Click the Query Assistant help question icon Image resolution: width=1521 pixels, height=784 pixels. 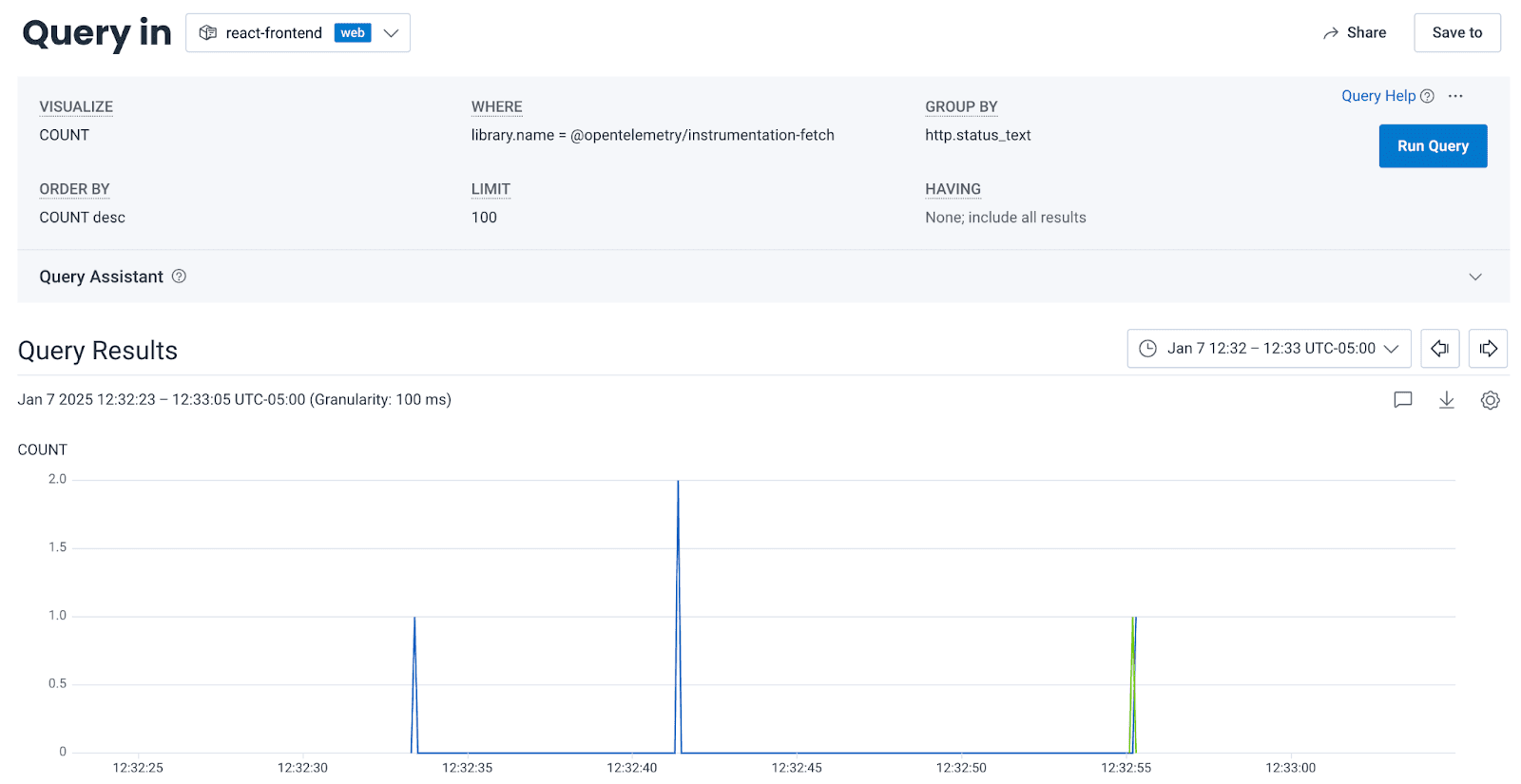[179, 277]
